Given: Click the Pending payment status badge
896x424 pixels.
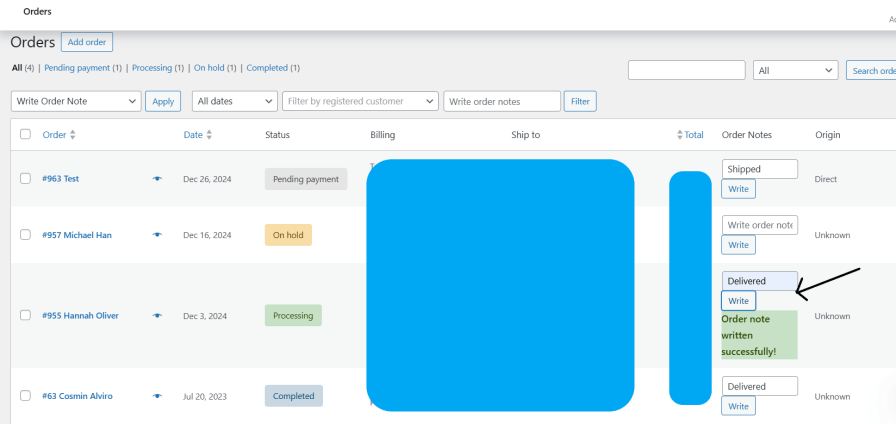Looking at the screenshot, I should (x=306, y=179).
